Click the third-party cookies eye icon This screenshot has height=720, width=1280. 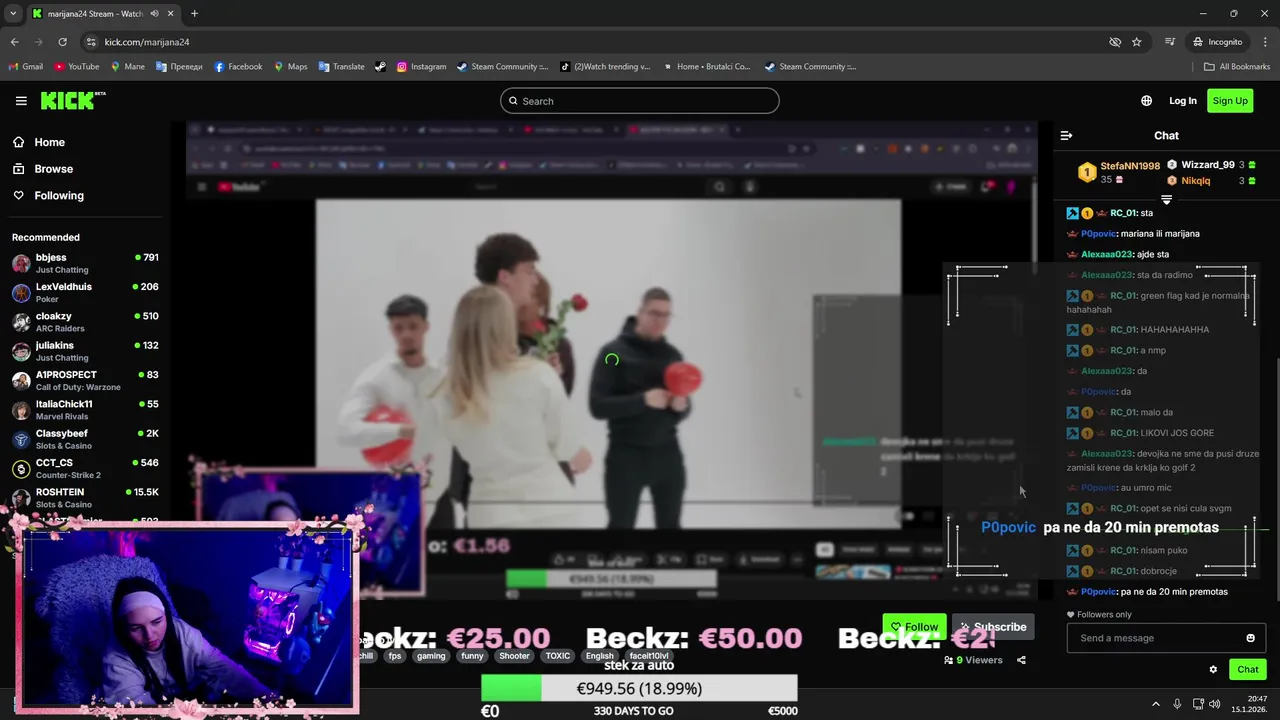[x=1114, y=42]
